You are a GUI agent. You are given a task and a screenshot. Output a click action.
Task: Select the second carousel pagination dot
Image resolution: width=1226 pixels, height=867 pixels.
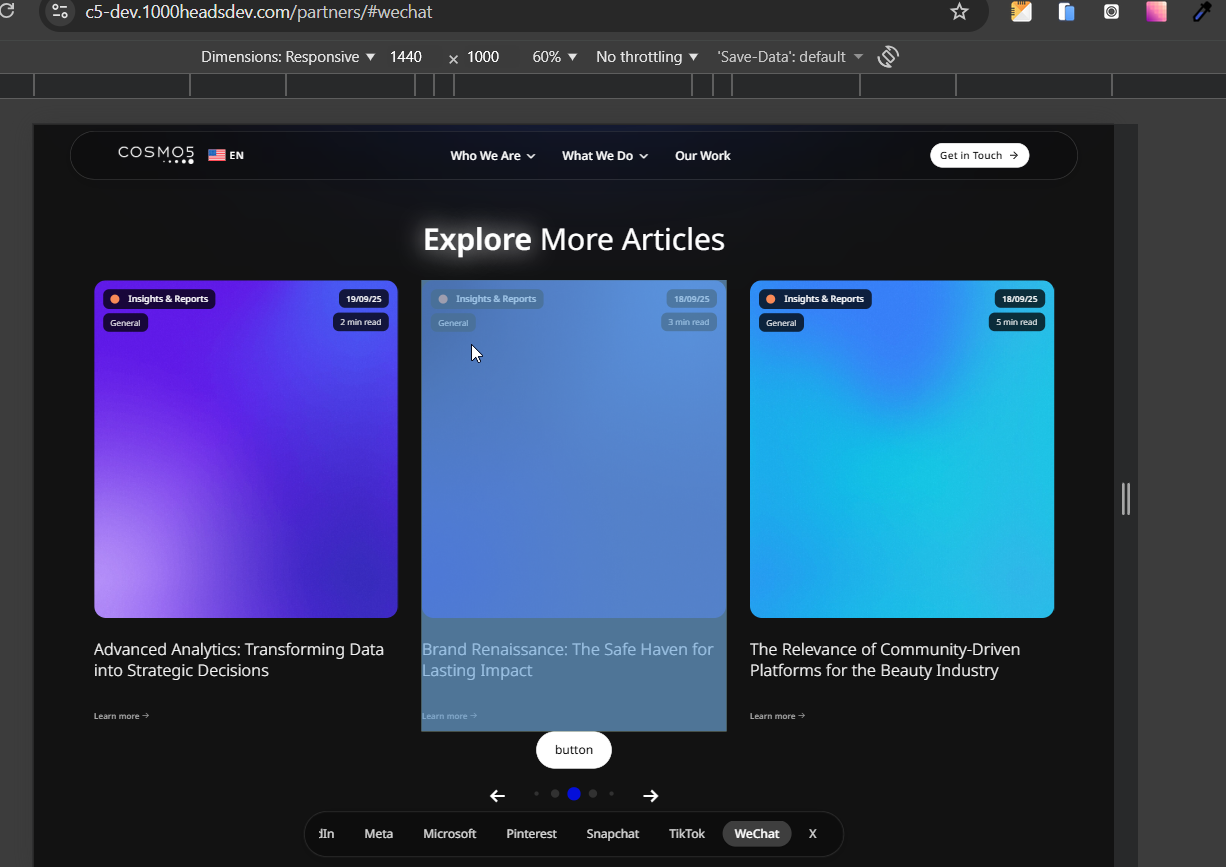pos(555,794)
